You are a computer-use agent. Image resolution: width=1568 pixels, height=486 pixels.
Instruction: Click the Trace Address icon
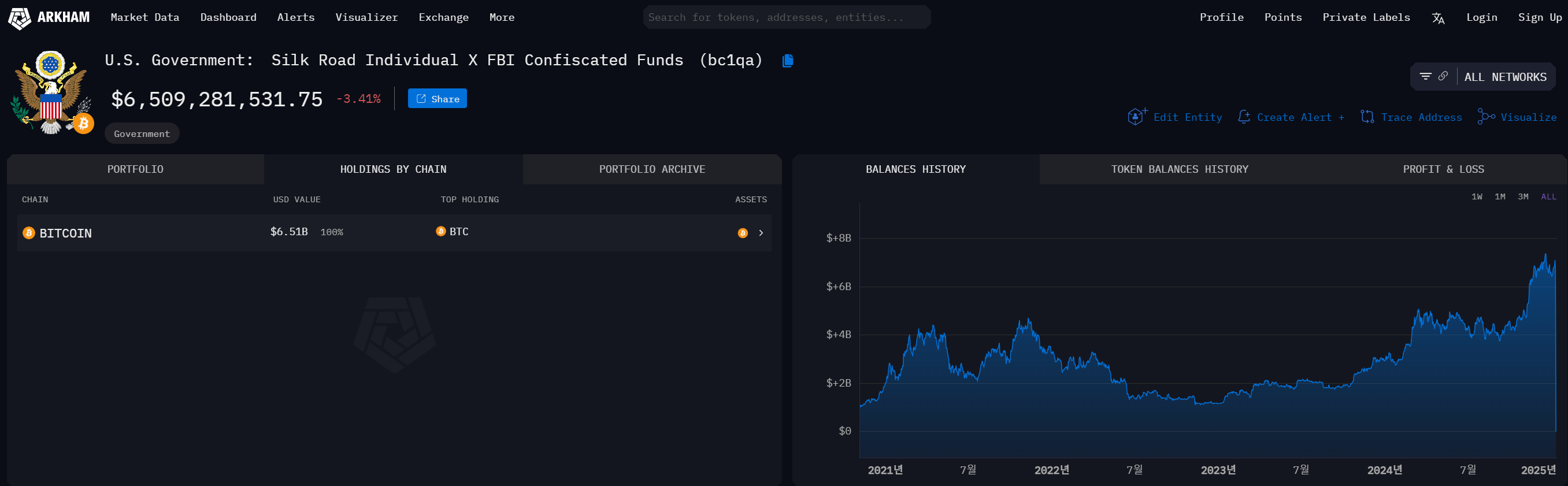[1367, 117]
